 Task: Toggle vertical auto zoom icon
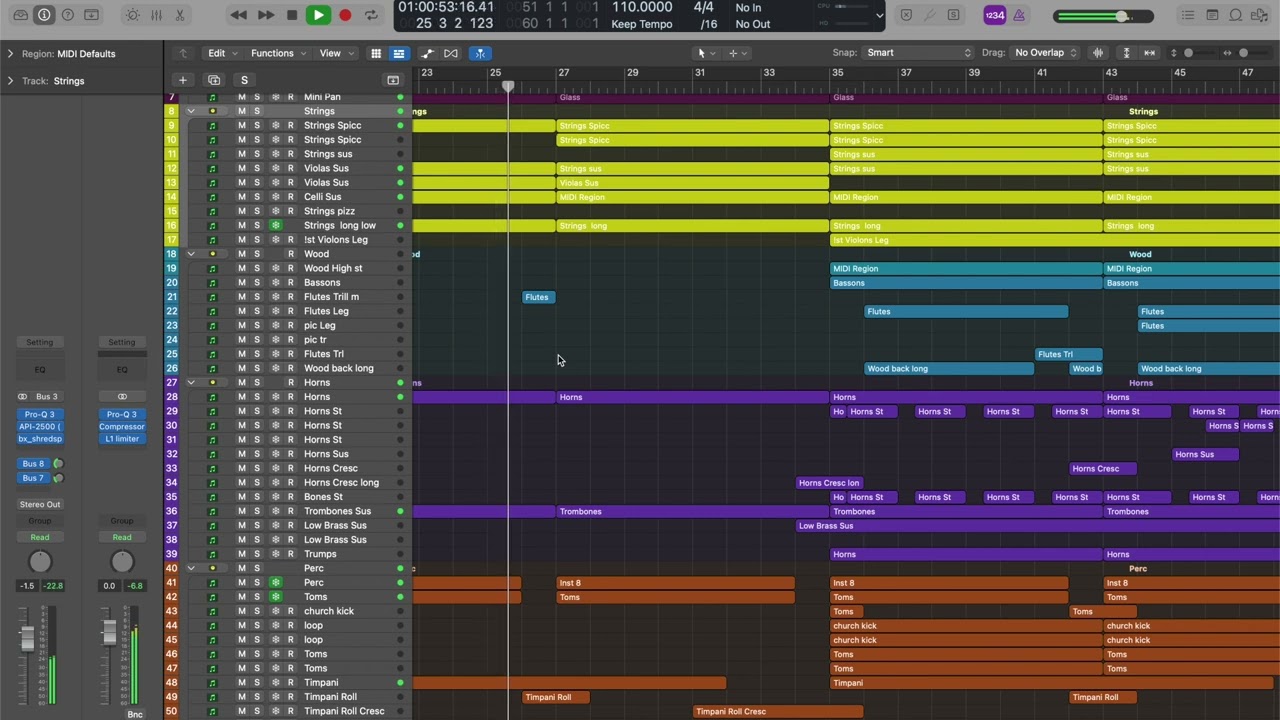[x=1126, y=53]
